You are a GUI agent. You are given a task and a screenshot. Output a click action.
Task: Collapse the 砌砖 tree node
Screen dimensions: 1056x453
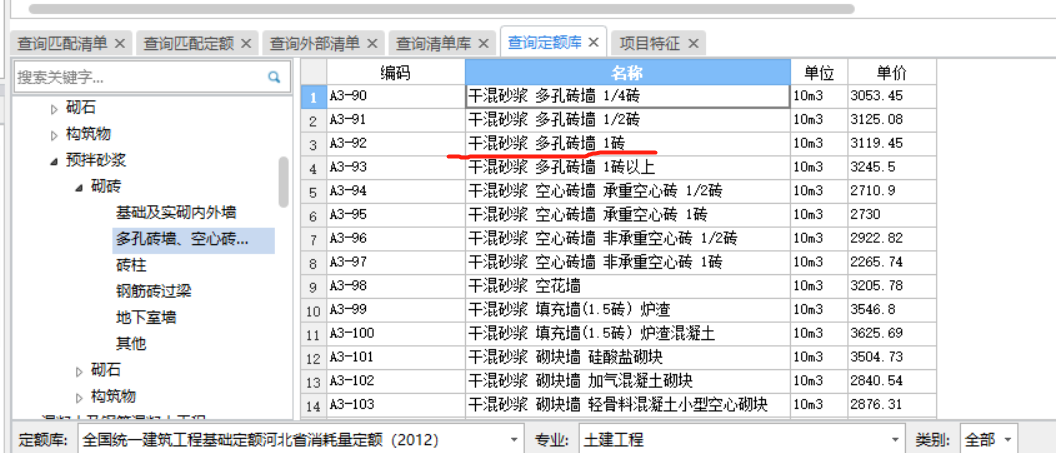[78, 186]
